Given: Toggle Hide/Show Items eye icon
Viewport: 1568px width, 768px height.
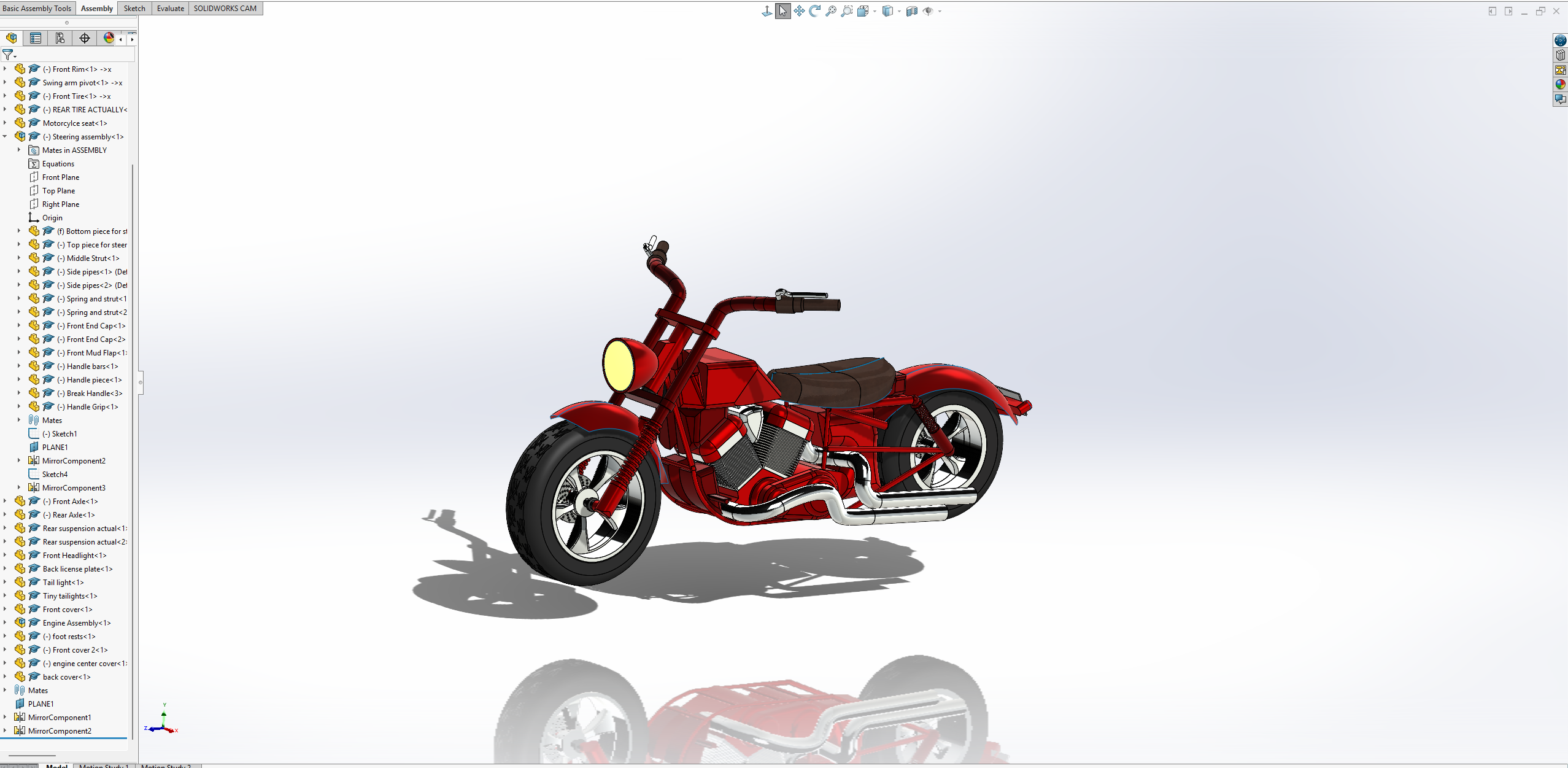Looking at the screenshot, I should [x=928, y=11].
